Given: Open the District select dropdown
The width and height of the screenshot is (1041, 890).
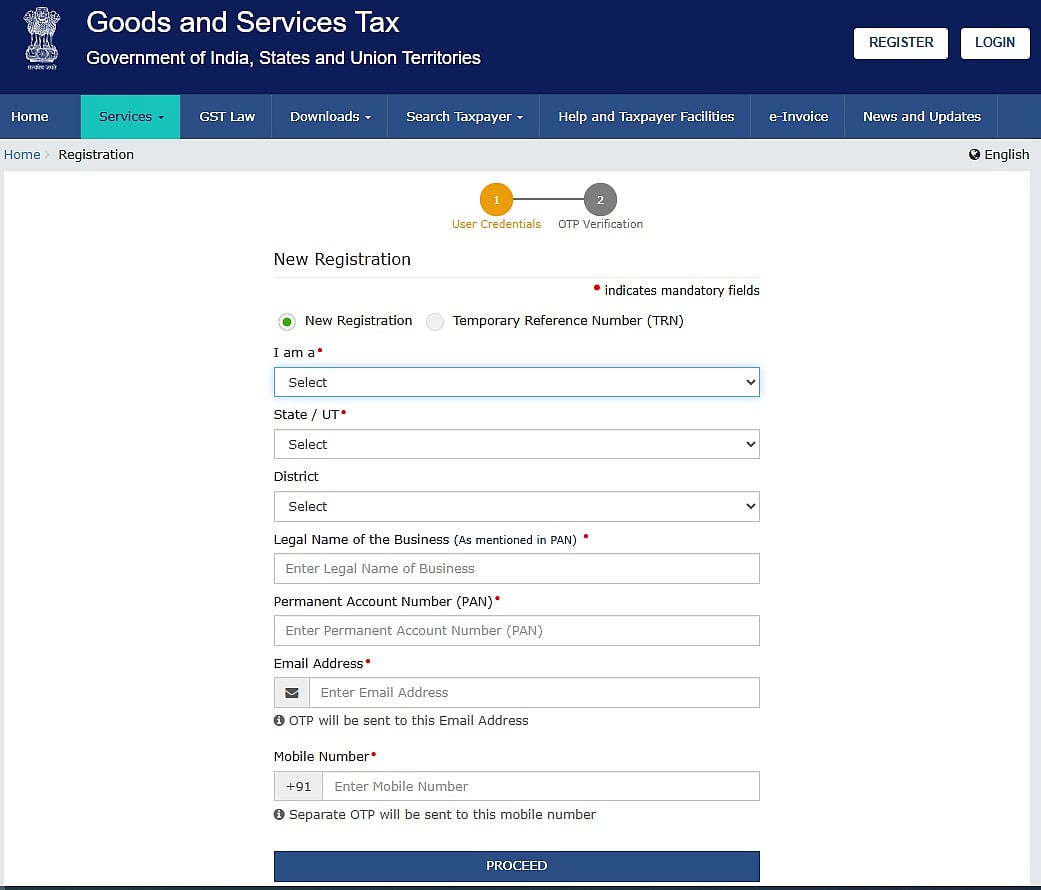Looking at the screenshot, I should click(516, 506).
